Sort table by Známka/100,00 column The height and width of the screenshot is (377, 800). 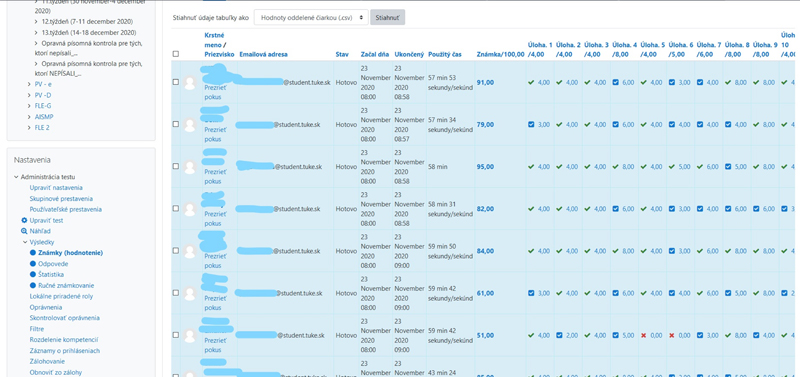[x=500, y=54]
